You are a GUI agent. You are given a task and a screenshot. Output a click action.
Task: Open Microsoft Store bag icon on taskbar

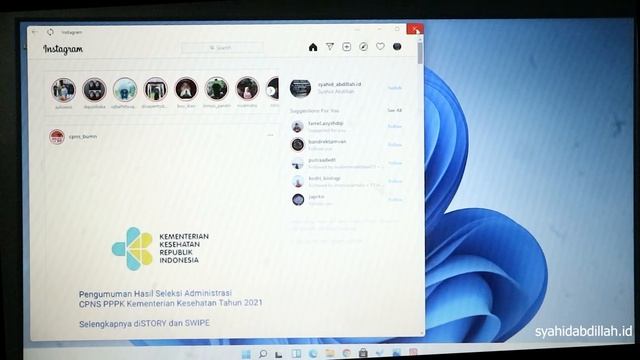pyautogui.click(x=363, y=353)
